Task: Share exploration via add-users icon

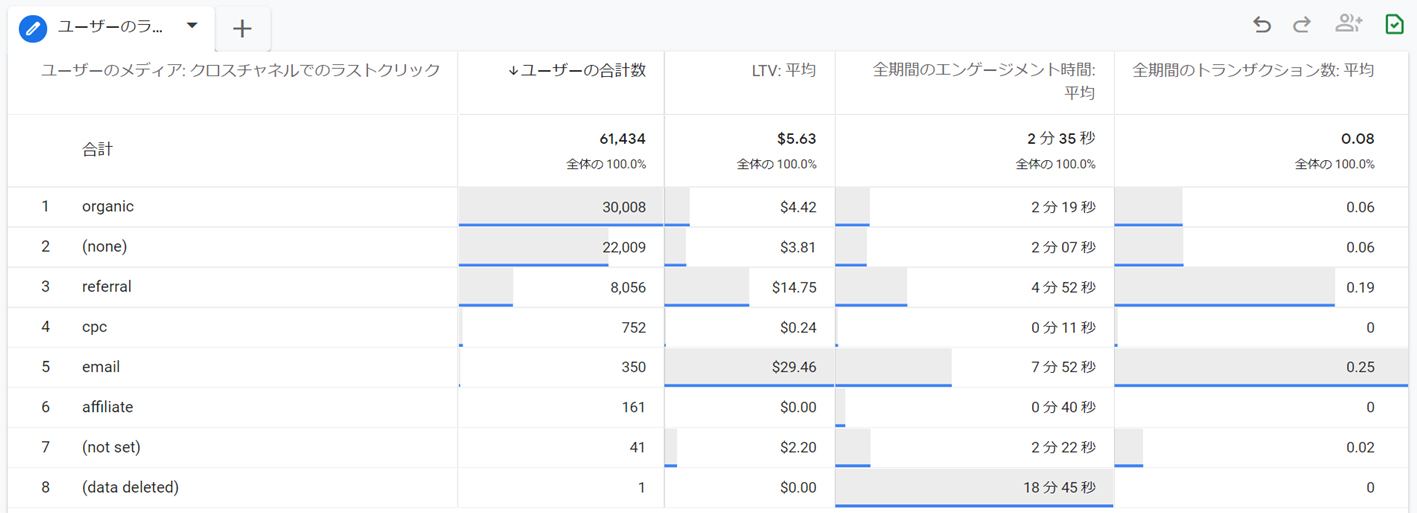Action: click(x=1348, y=24)
